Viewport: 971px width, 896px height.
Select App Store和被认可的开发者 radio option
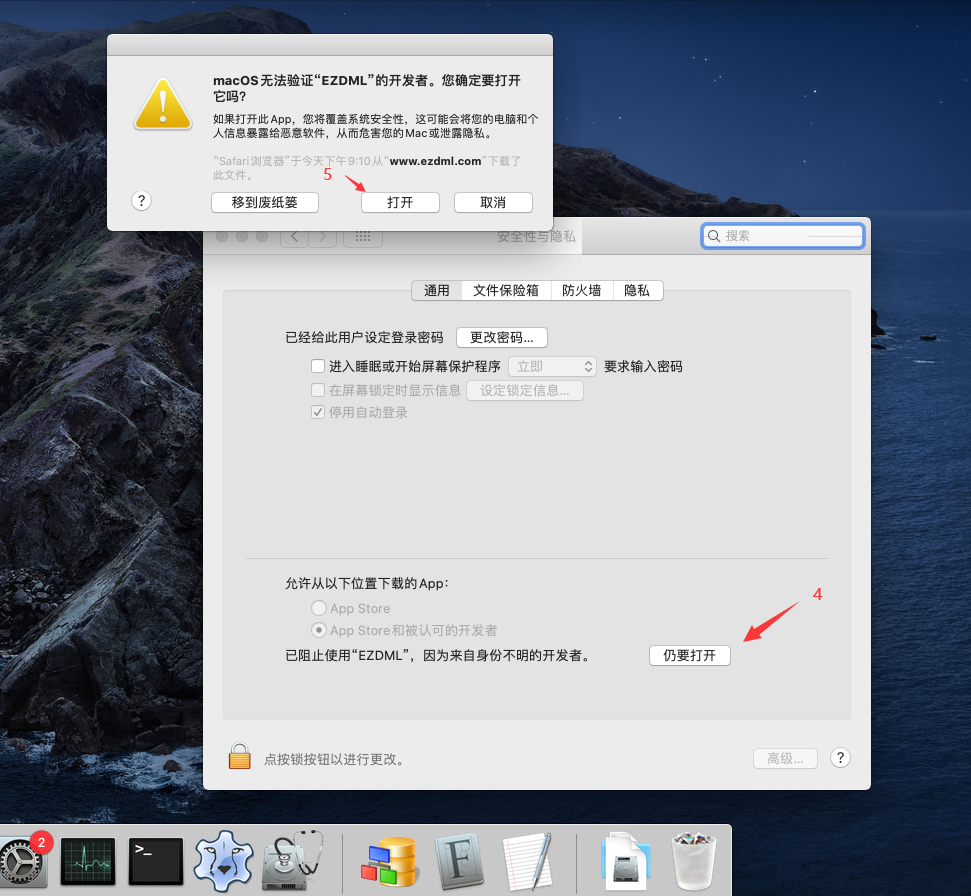pos(318,630)
